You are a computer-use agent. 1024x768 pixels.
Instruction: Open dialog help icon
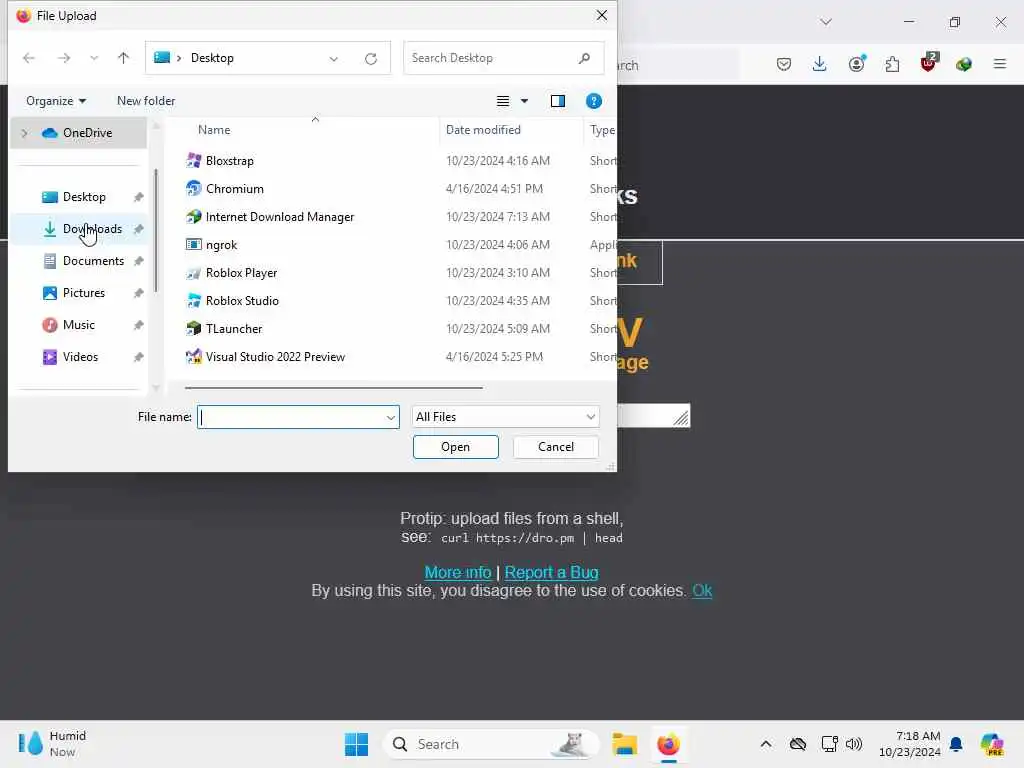[x=594, y=101]
